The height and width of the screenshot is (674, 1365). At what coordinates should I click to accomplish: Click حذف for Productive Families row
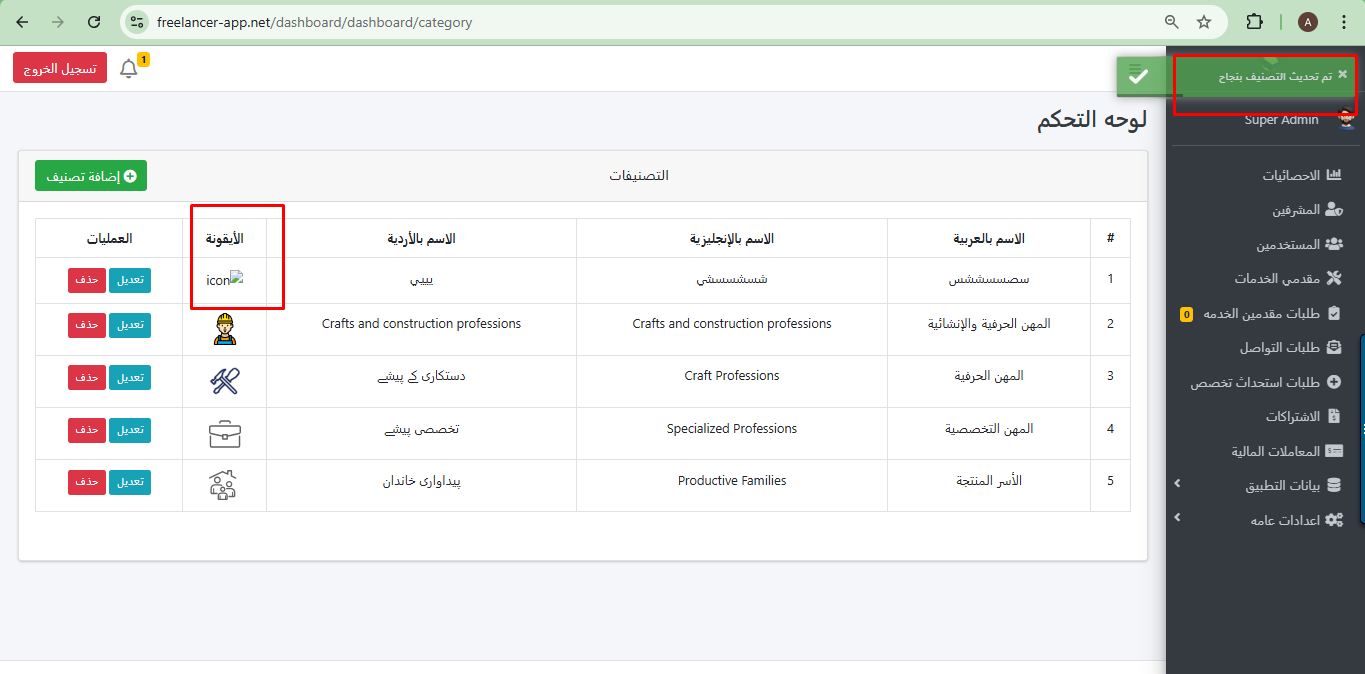click(87, 482)
